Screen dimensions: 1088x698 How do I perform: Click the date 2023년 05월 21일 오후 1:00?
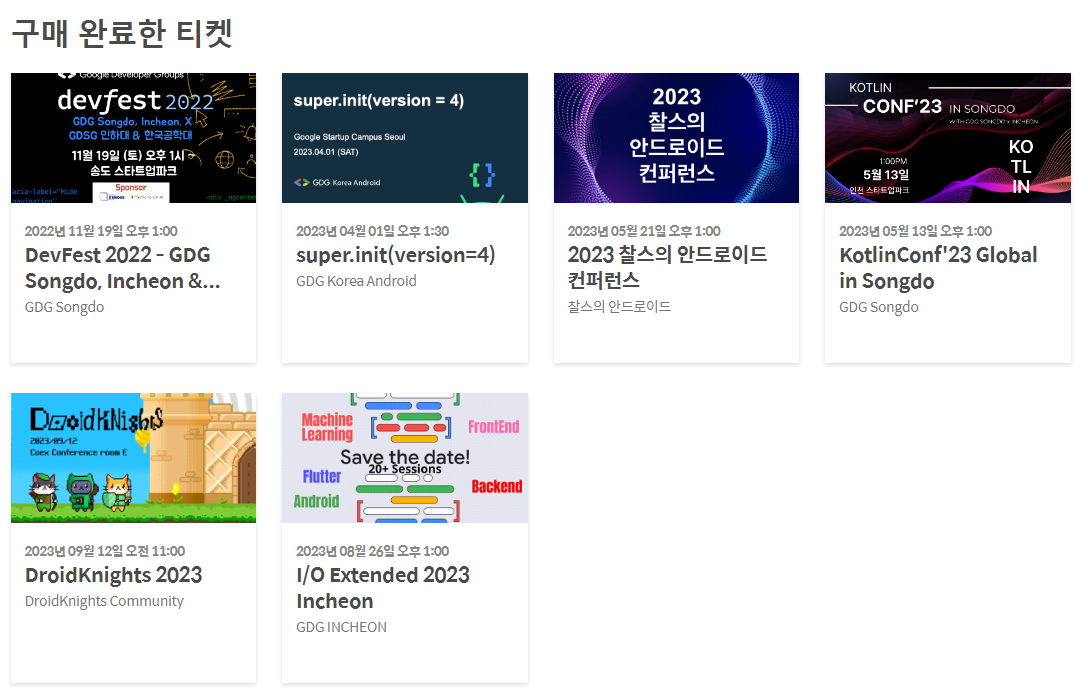coord(644,231)
